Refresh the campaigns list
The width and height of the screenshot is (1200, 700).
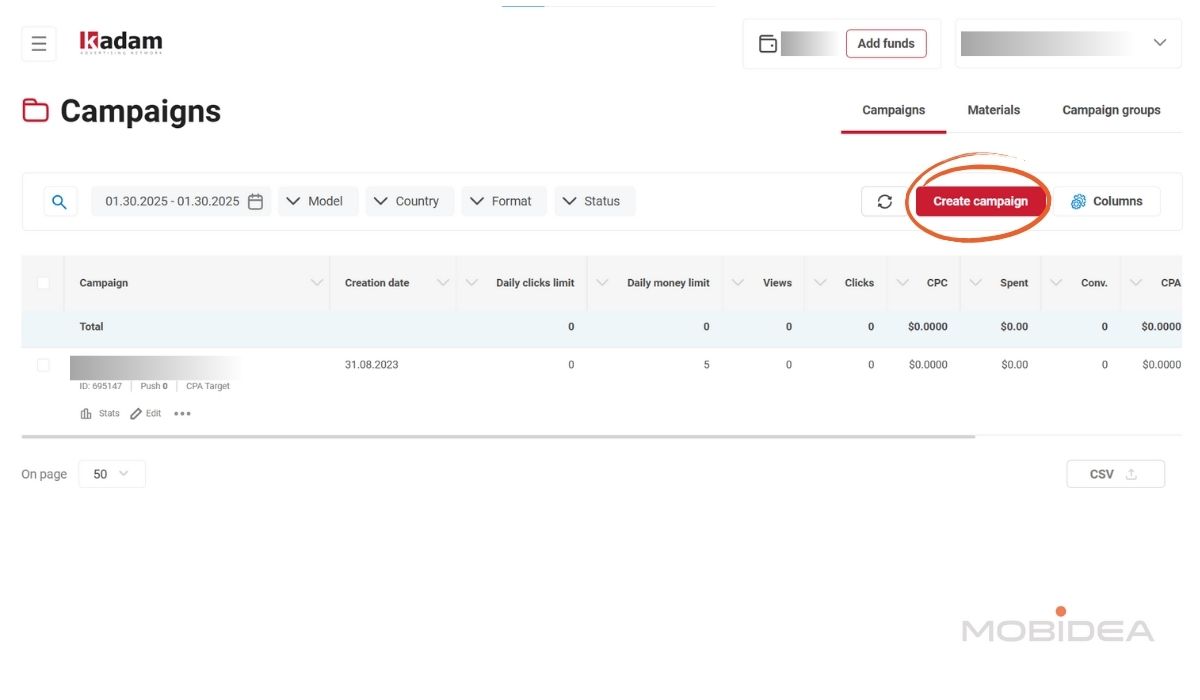tap(884, 202)
